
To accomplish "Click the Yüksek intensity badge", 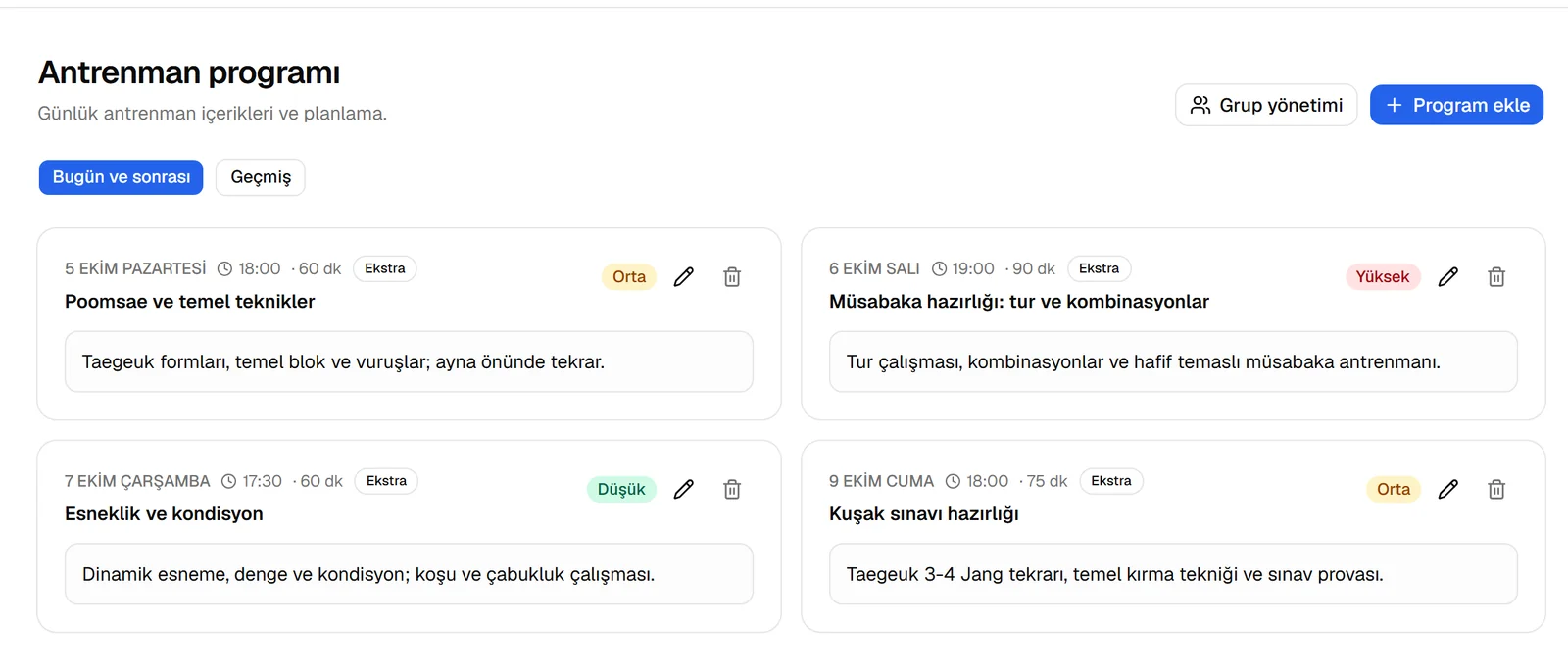I will coord(1383,277).
